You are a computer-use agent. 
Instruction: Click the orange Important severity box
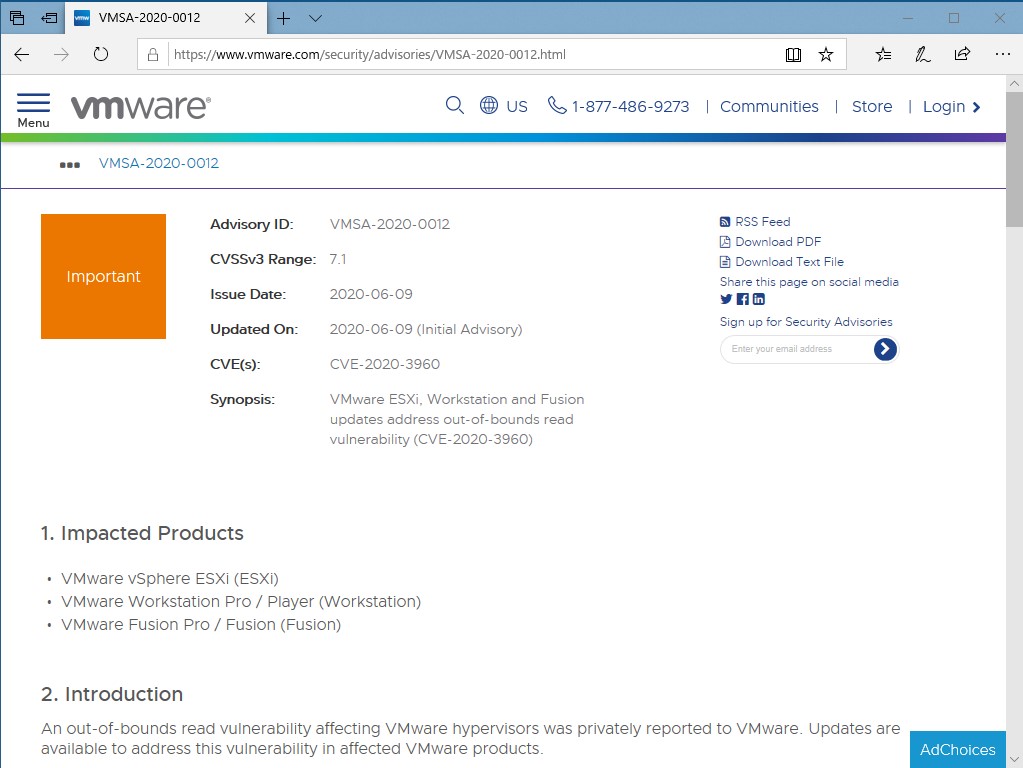(x=103, y=276)
